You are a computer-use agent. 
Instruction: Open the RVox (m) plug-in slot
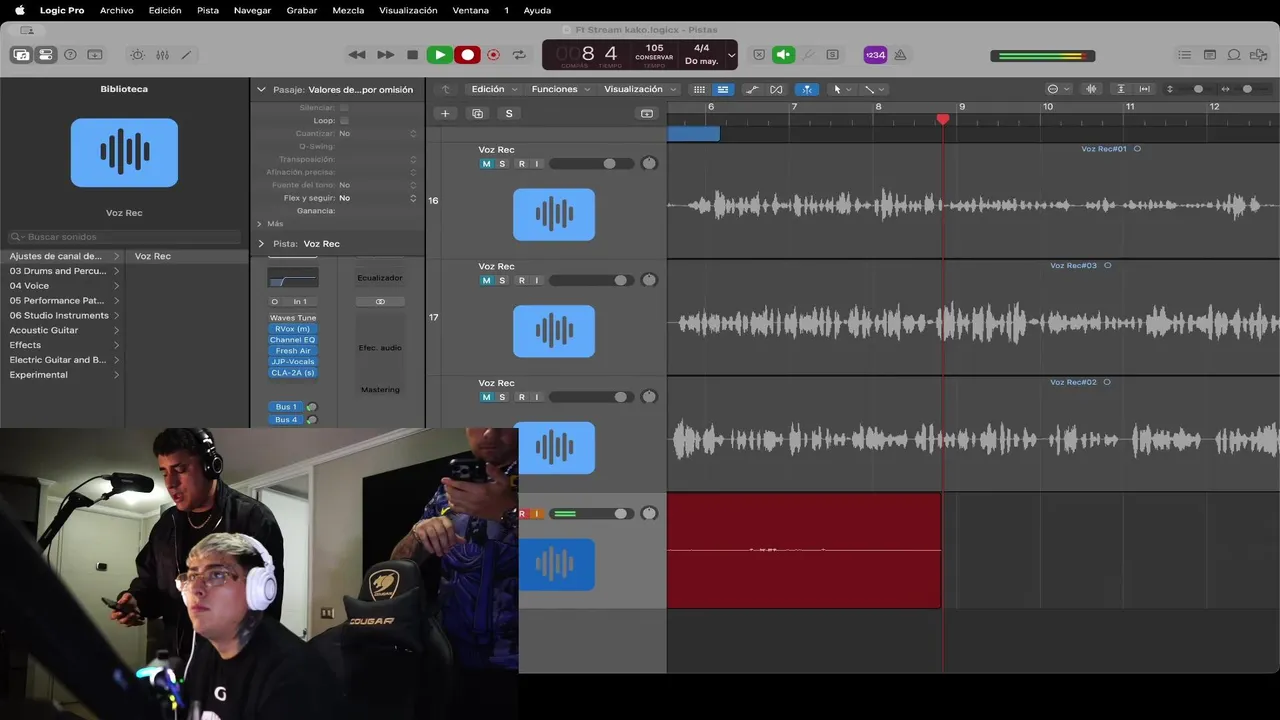[x=293, y=329]
